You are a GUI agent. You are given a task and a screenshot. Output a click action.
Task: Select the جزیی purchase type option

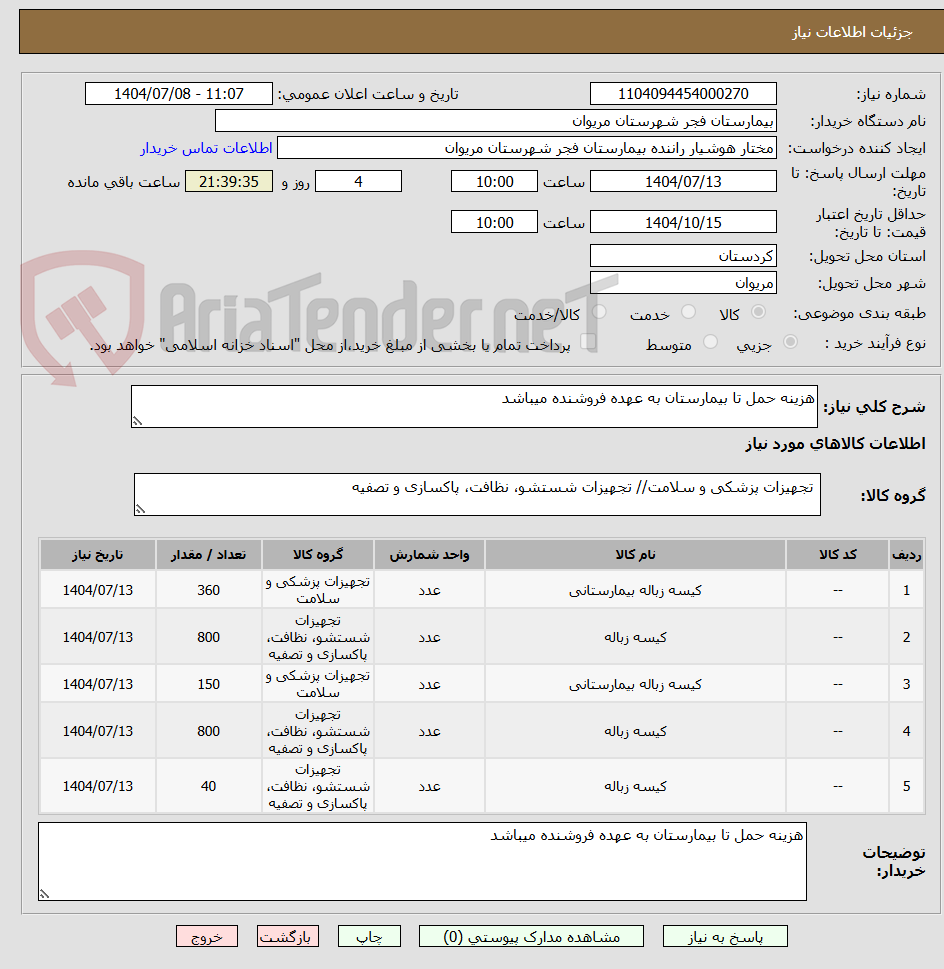pos(789,337)
